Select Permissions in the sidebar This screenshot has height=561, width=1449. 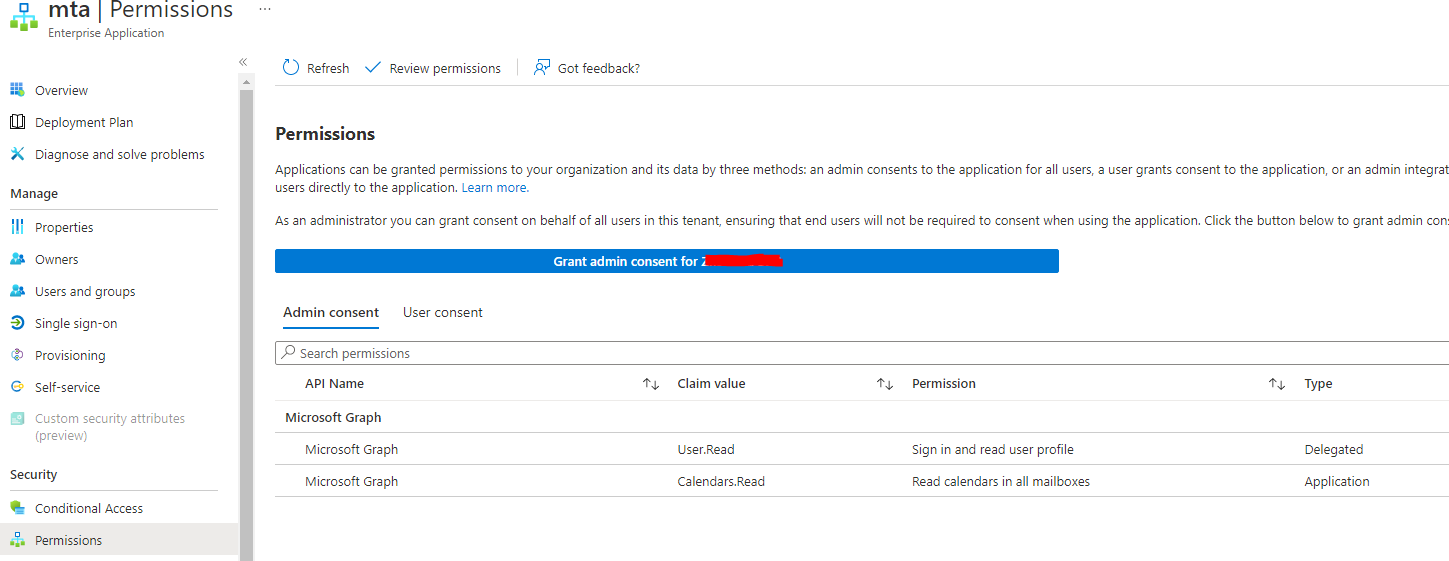click(x=68, y=540)
